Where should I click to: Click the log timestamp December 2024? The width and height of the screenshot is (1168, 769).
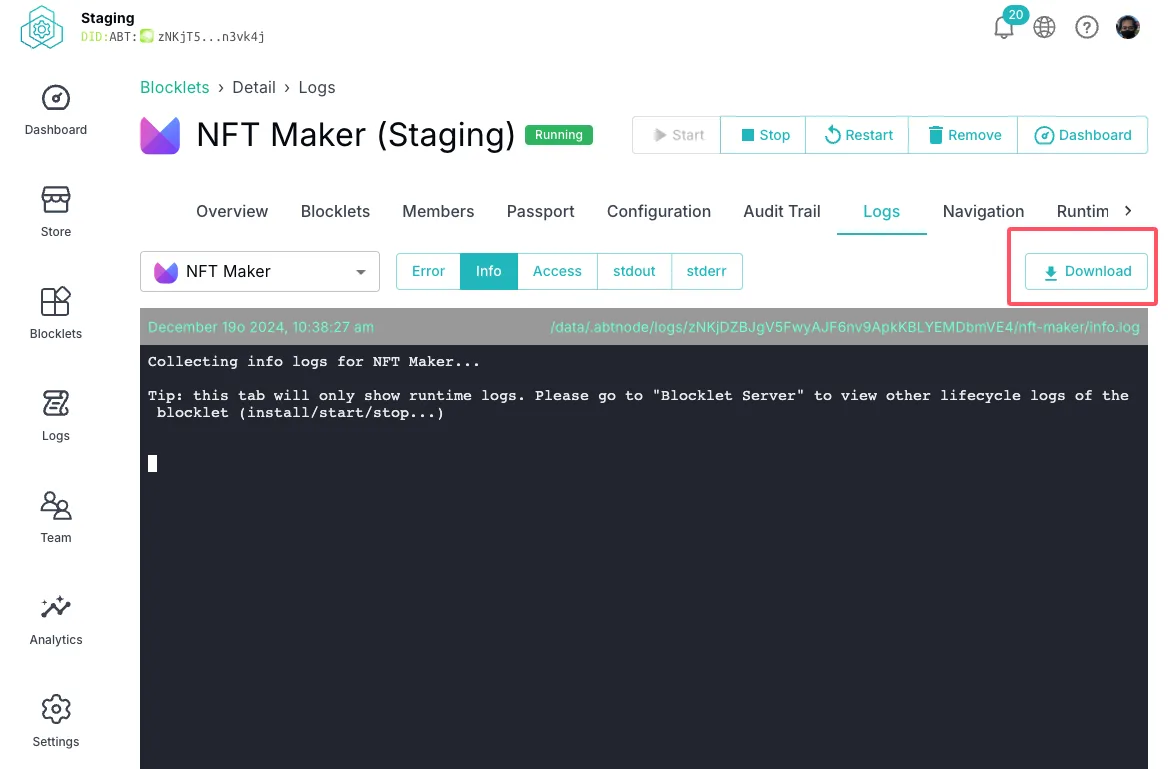click(x=261, y=327)
